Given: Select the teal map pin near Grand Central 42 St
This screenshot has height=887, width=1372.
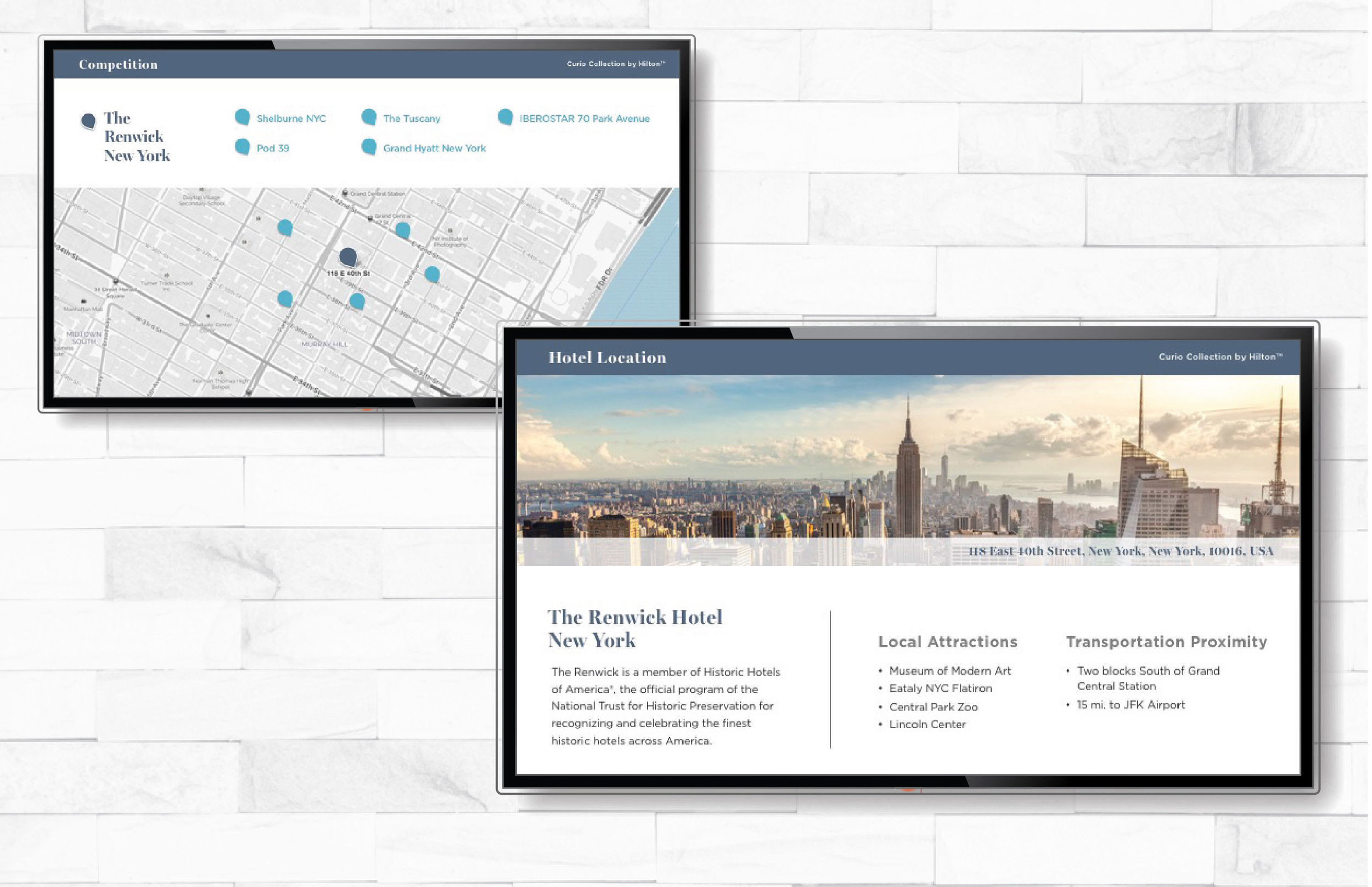Looking at the screenshot, I should [x=403, y=230].
